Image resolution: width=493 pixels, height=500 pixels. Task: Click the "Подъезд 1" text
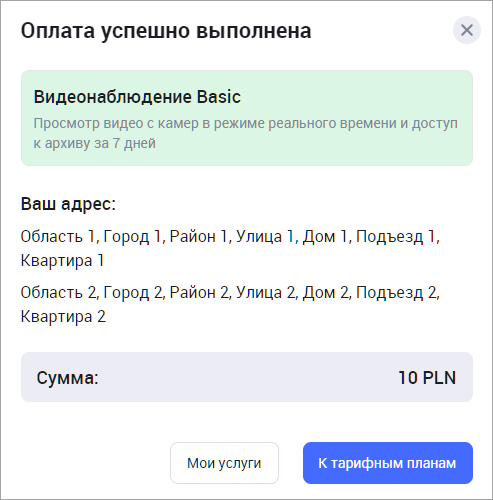click(396, 237)
